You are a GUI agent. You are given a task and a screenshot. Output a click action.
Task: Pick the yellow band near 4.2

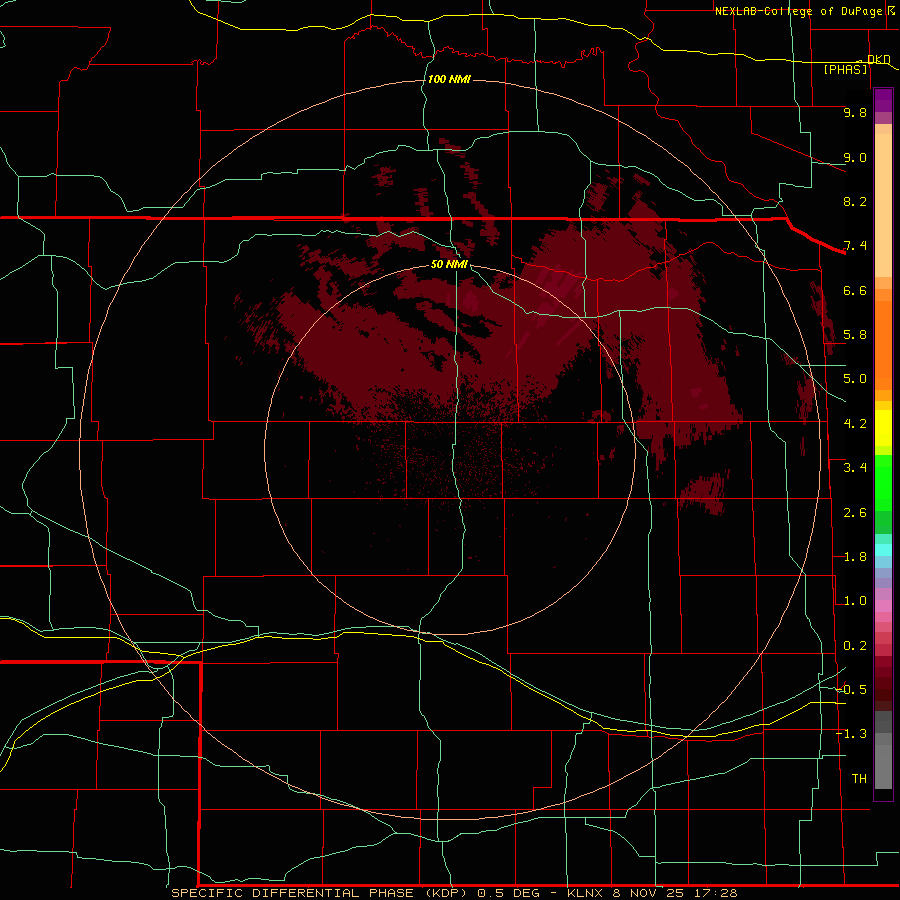pos(883,428)
